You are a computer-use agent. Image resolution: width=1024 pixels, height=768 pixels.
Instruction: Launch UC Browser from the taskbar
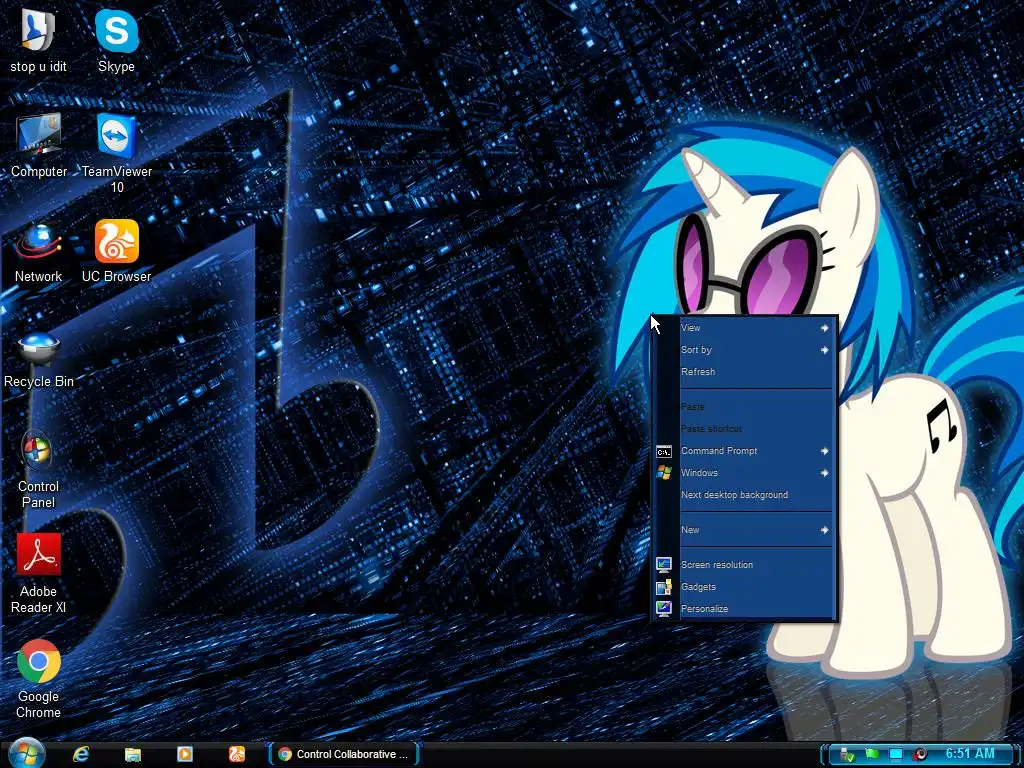point(236,754)
